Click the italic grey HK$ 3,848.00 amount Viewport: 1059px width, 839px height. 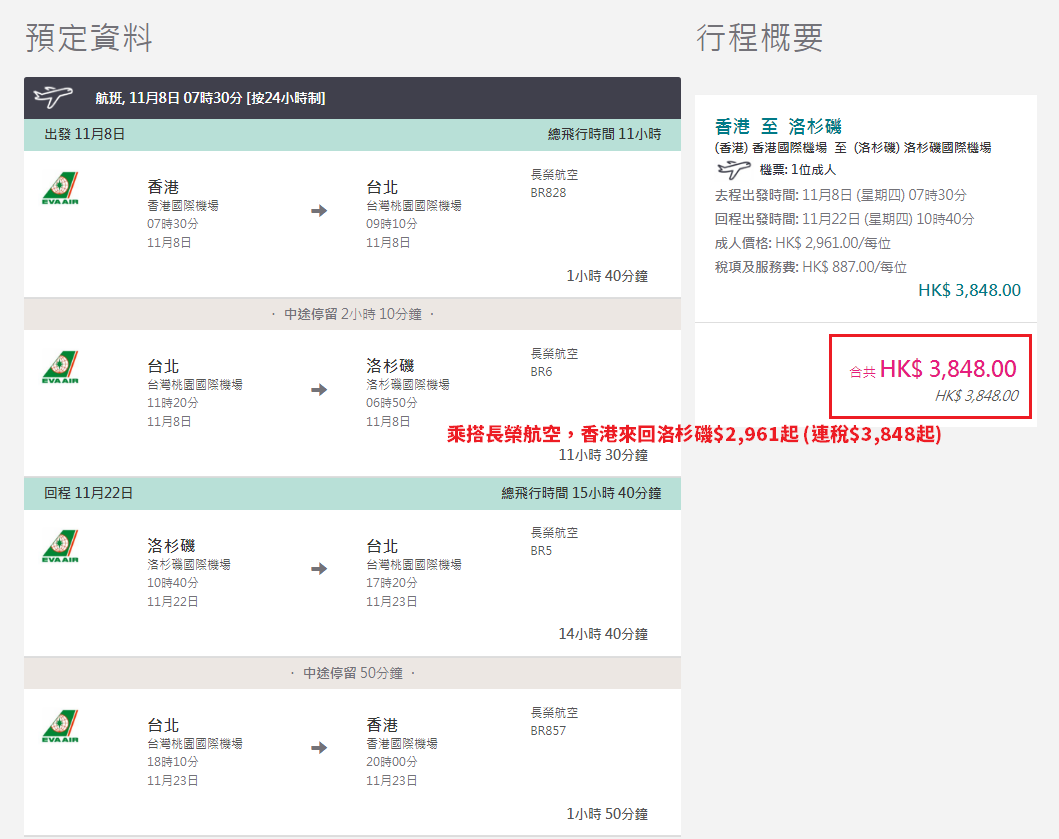click(x=977, y=396)
